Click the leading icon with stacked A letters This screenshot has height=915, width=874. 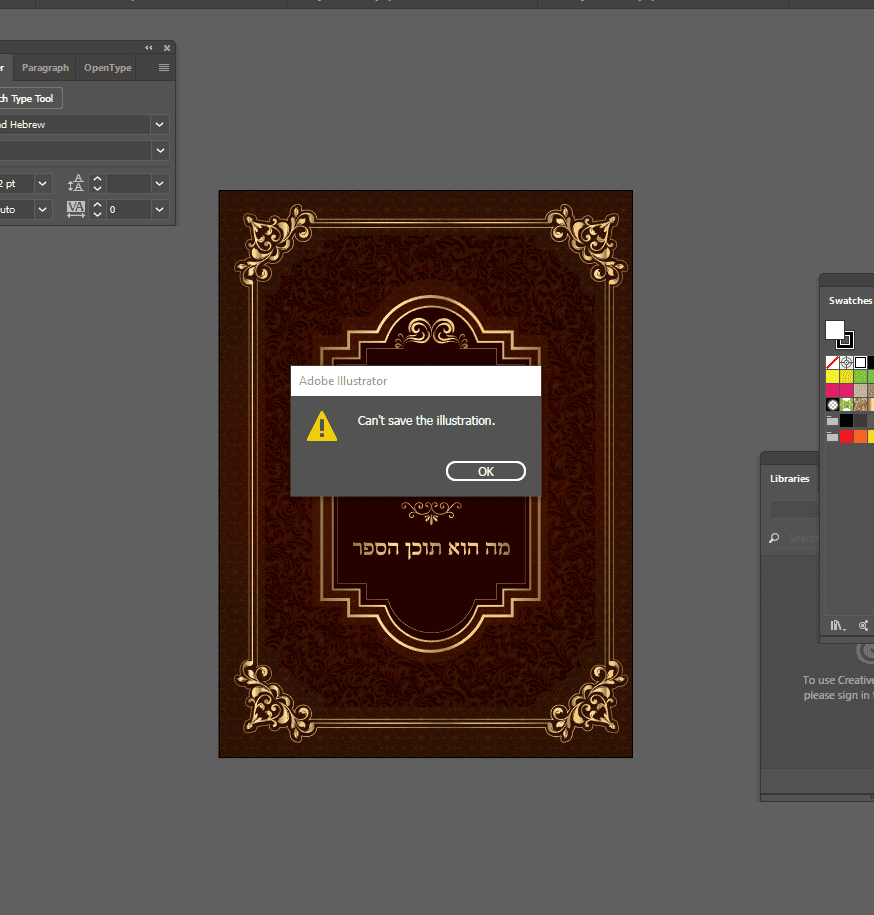[76, 183]
